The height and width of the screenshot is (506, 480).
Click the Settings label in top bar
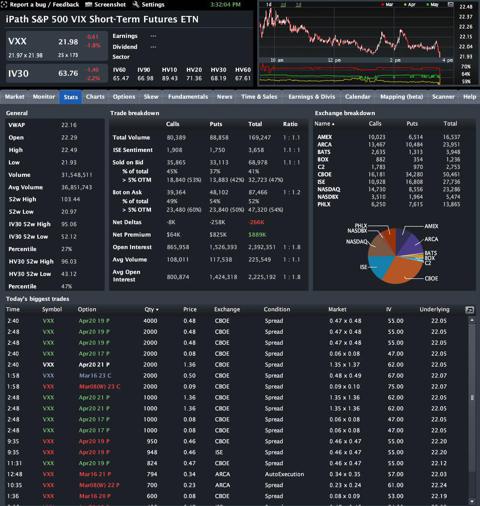point(153,5)
